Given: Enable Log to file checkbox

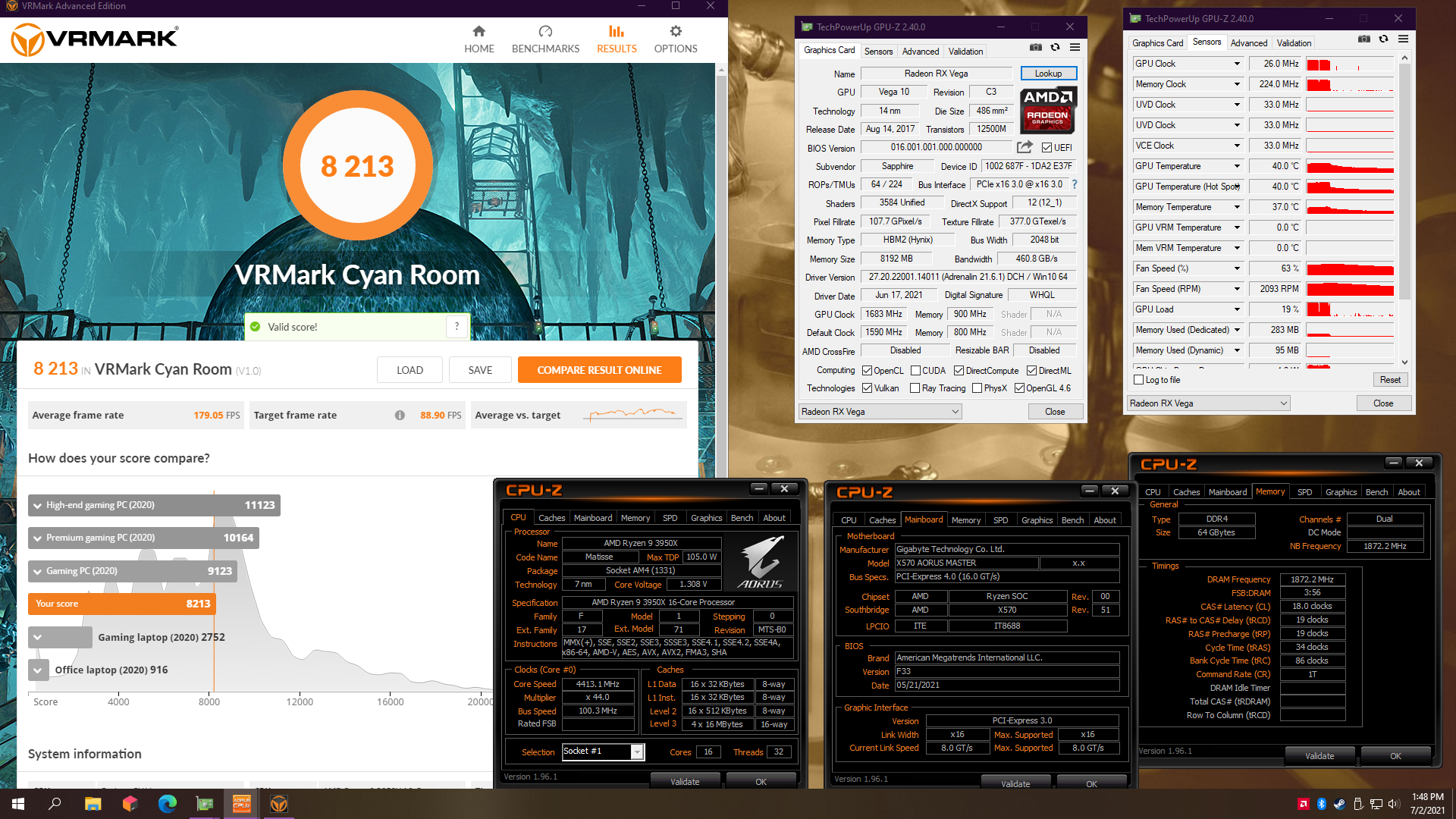Looking at the screenshot, I should point(1138,380).
